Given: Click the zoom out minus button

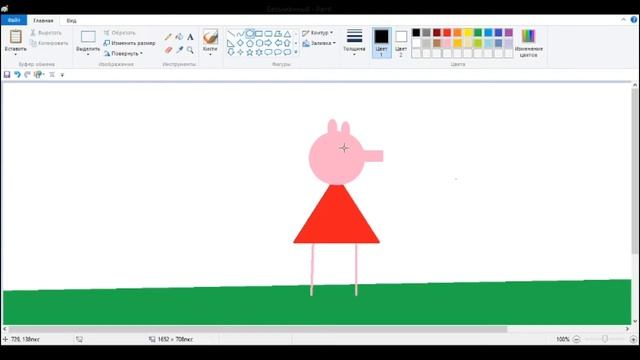Looking at the screenshot, I should point(576,339).
